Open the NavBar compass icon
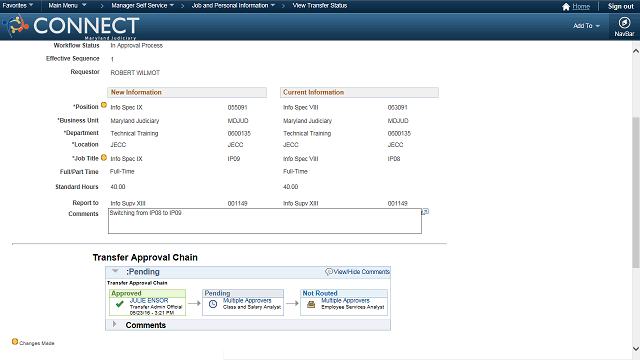640x360 pixels. pos(624,22)
